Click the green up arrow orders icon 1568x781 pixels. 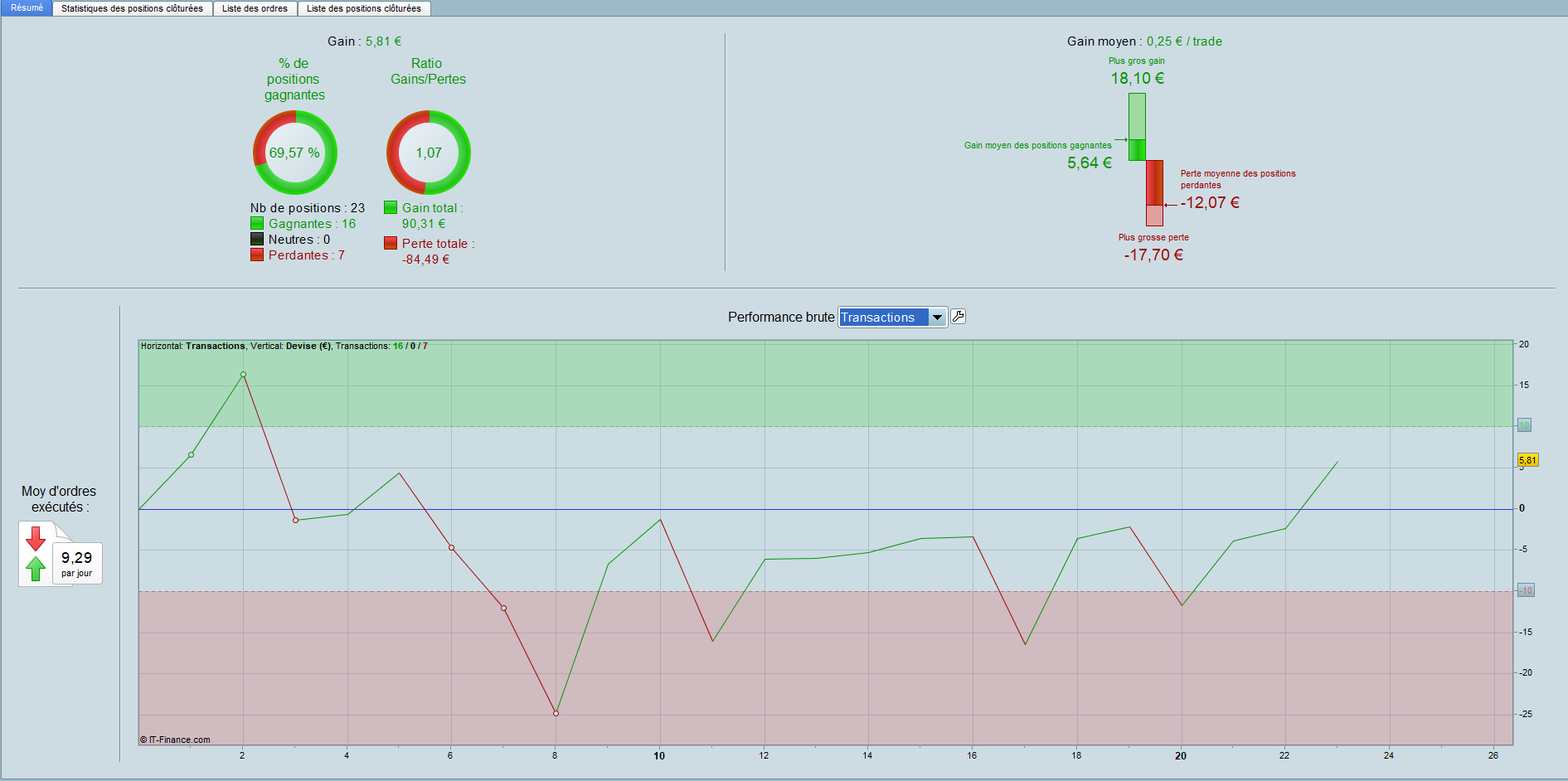pyautogui.click(x=36, y=569)
